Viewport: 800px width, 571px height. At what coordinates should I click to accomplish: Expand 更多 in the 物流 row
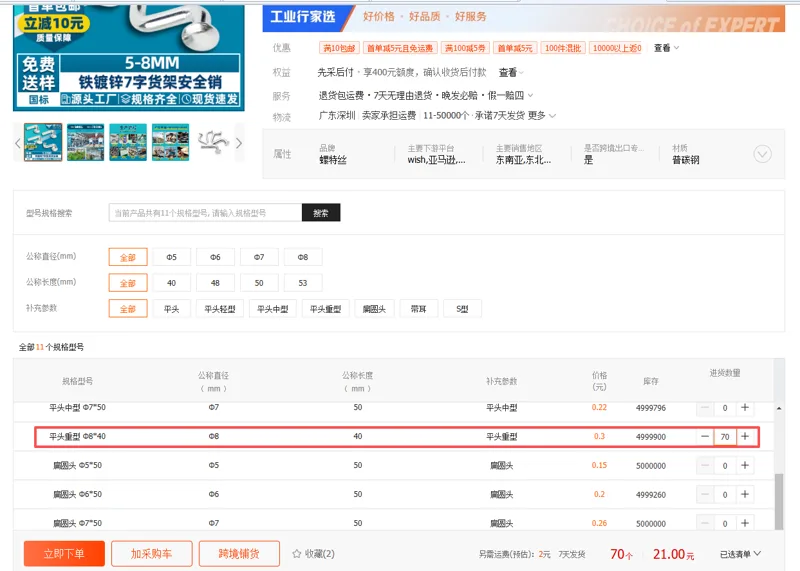tap(542, 116)
